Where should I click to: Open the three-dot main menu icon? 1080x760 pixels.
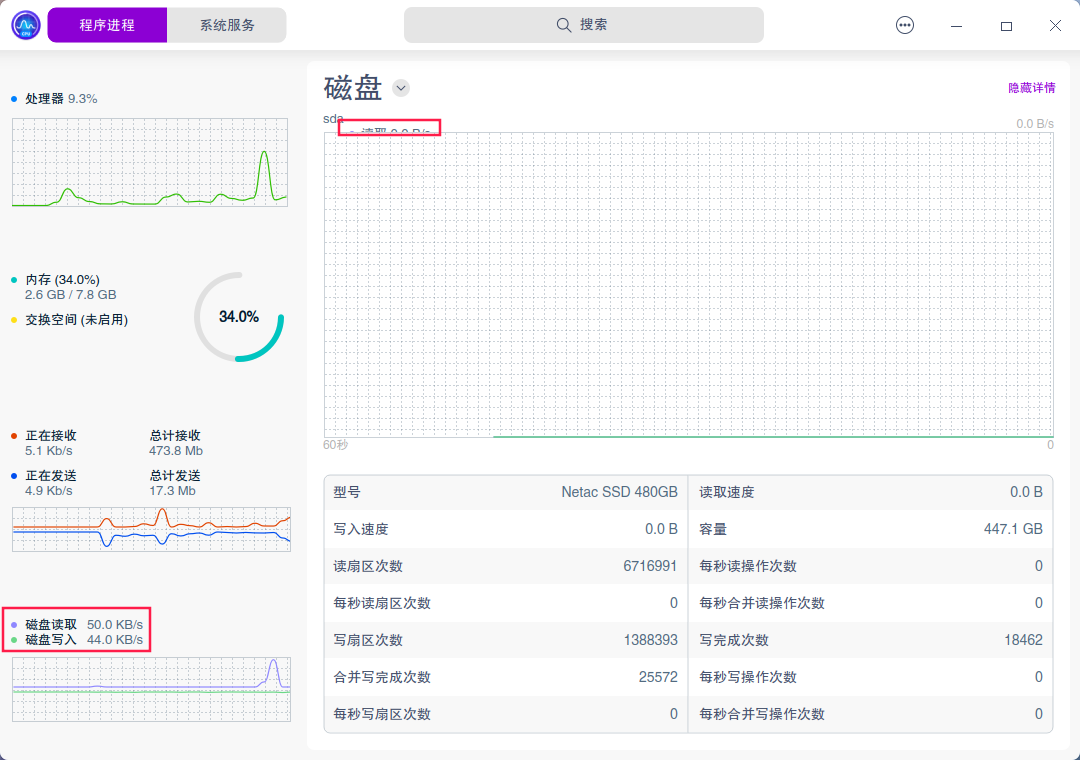pos(905,25)
